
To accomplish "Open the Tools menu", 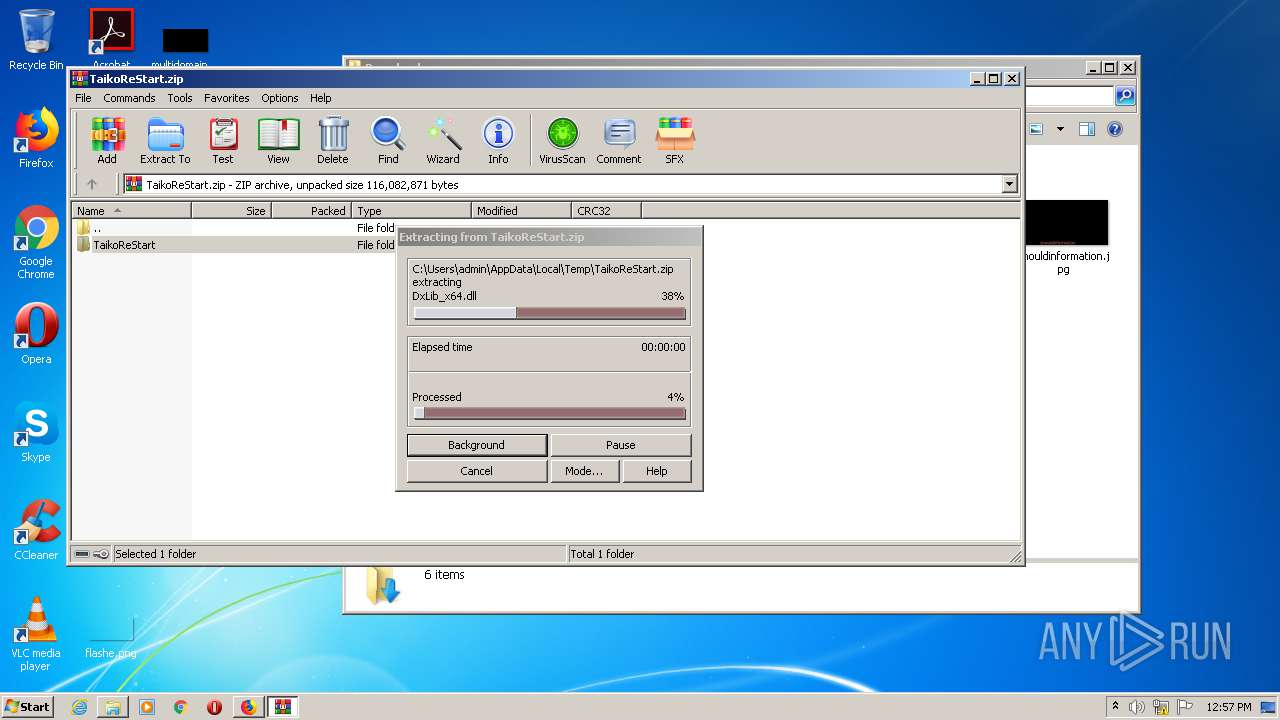I will pyautogui.click(x=180, y=98).
